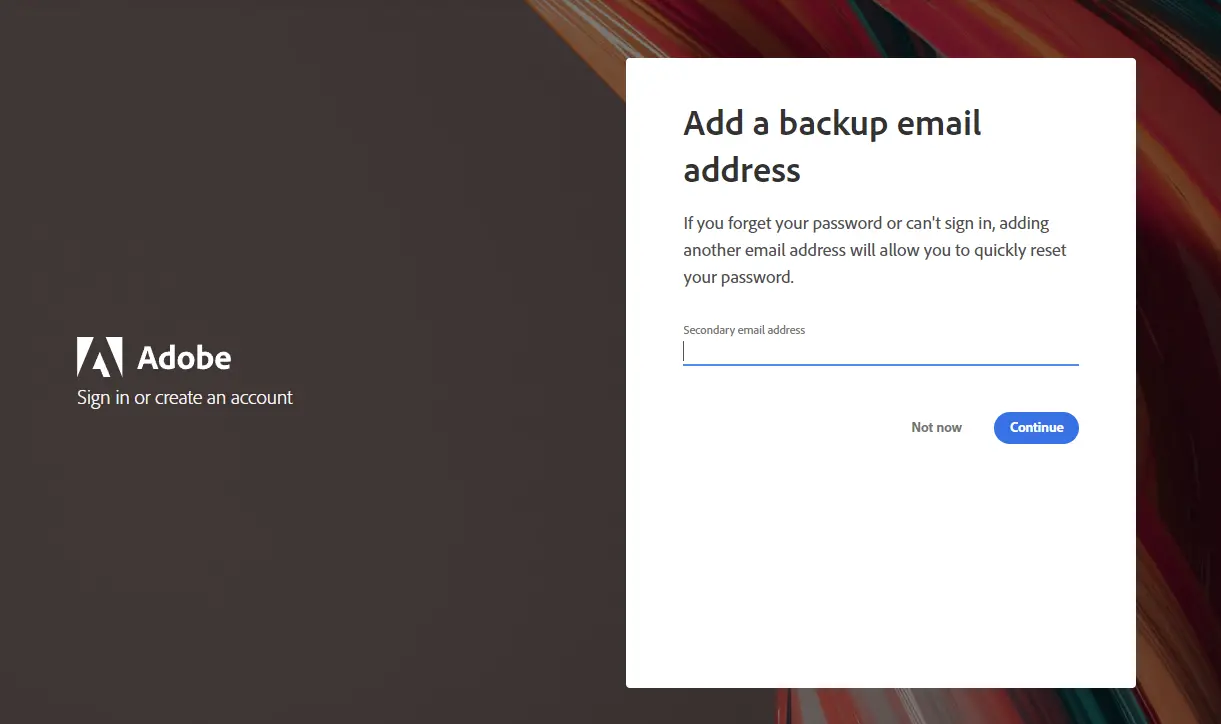
Task: Focus the Secondary email address field
Action: click(880, 351)
